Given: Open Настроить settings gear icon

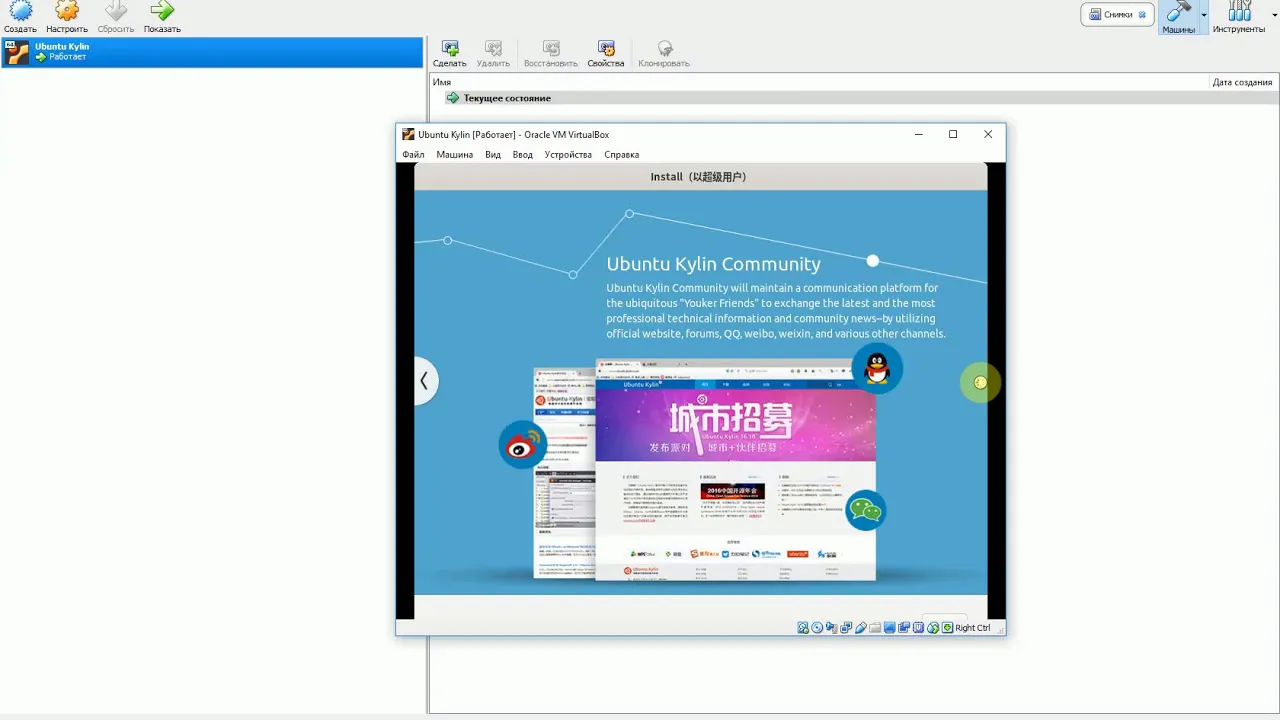Looking at the screenshot, I should click(67, 11).
